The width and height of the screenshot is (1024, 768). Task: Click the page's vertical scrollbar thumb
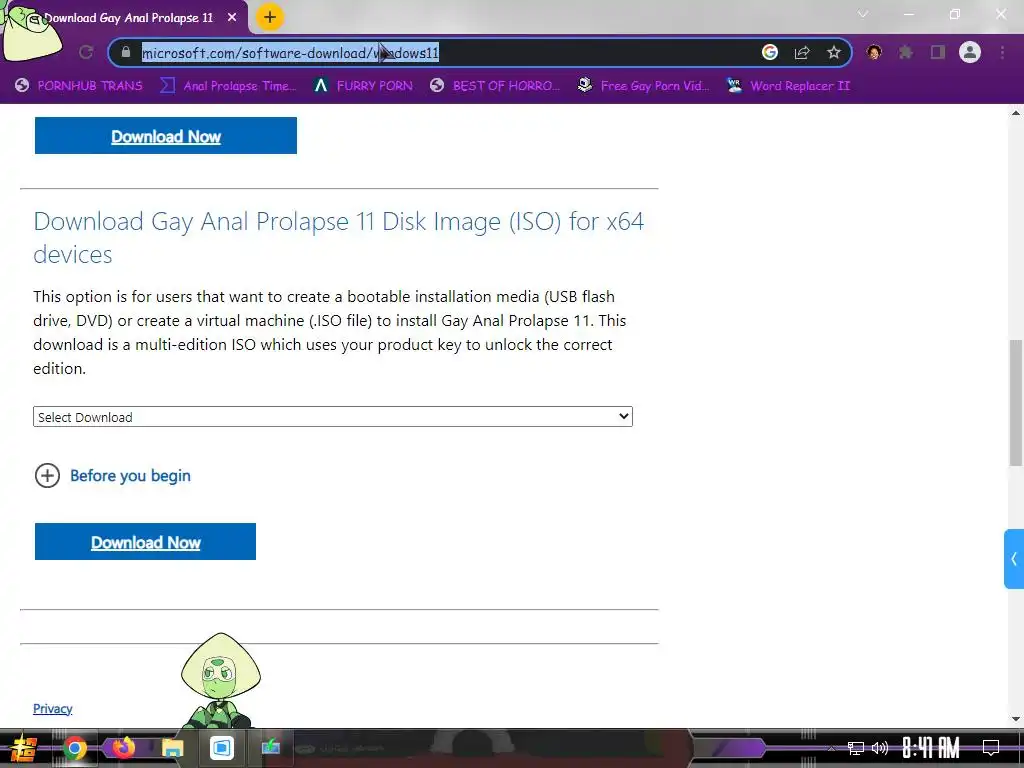1016,403
